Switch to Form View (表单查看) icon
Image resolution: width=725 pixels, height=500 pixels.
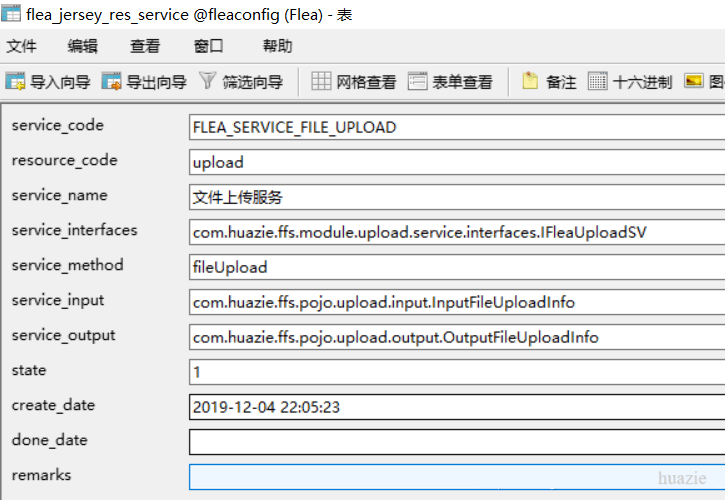click(418, 81)
